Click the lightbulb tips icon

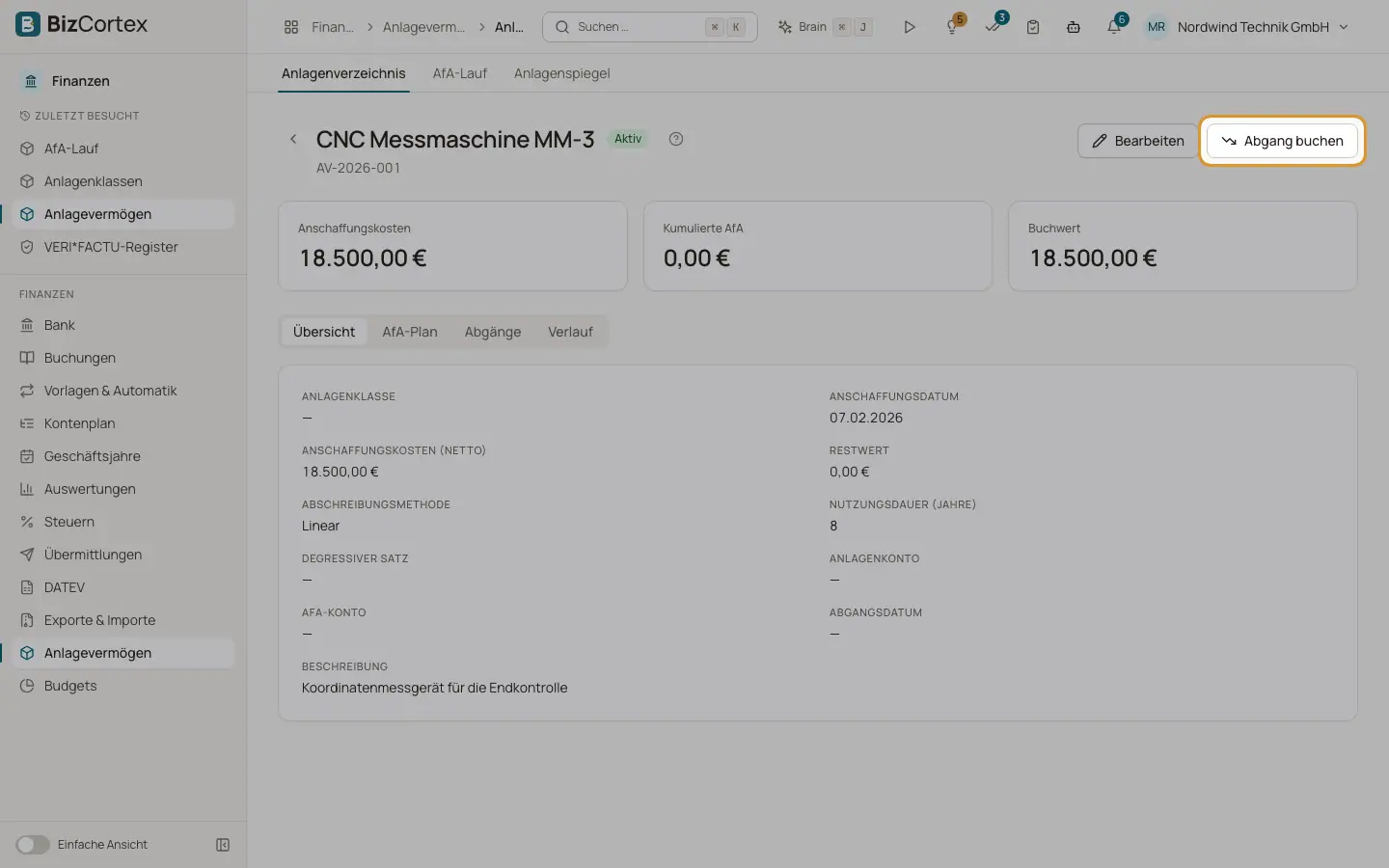pyautogui.click(x=952, y=27)
